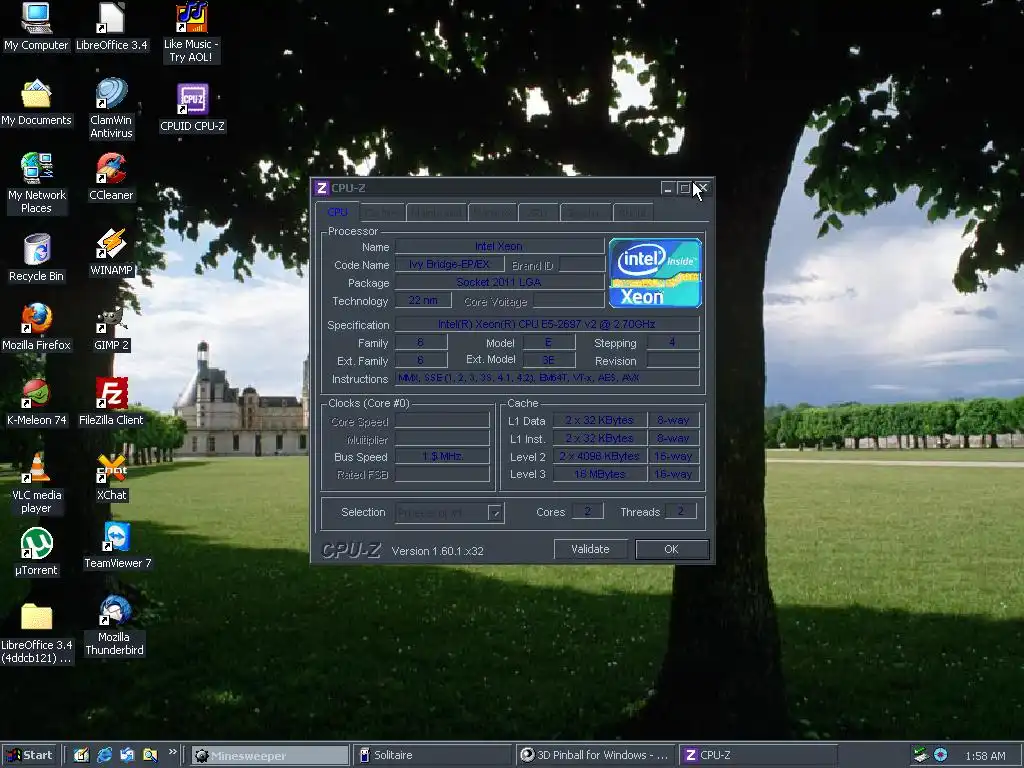Click the XChat desktop icon
Image resolution: width=1024 pixels, height=768 pixels.
(111, 478)
